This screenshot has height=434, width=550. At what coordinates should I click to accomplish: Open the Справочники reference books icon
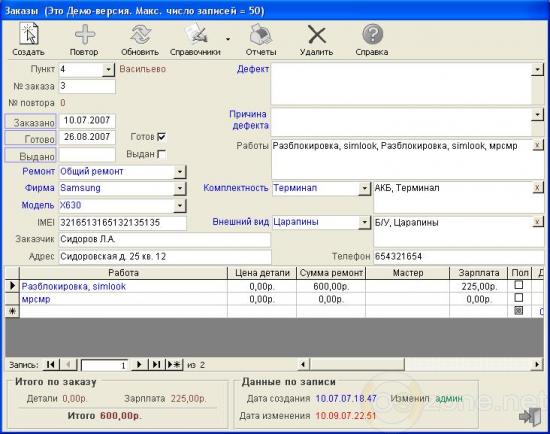click(x=196, y=34)
